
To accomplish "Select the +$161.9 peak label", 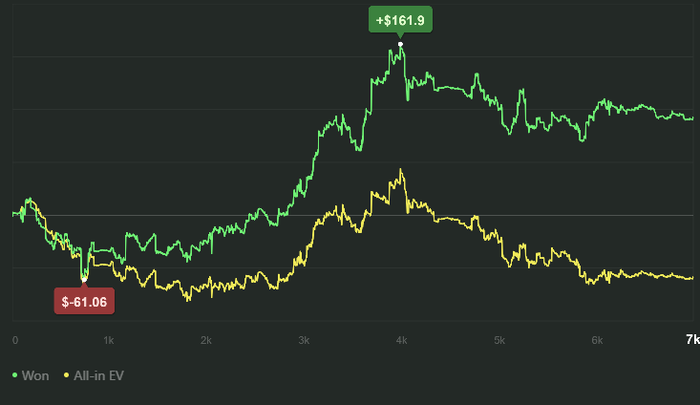I will pyautogui.click(x=400, y=20).
